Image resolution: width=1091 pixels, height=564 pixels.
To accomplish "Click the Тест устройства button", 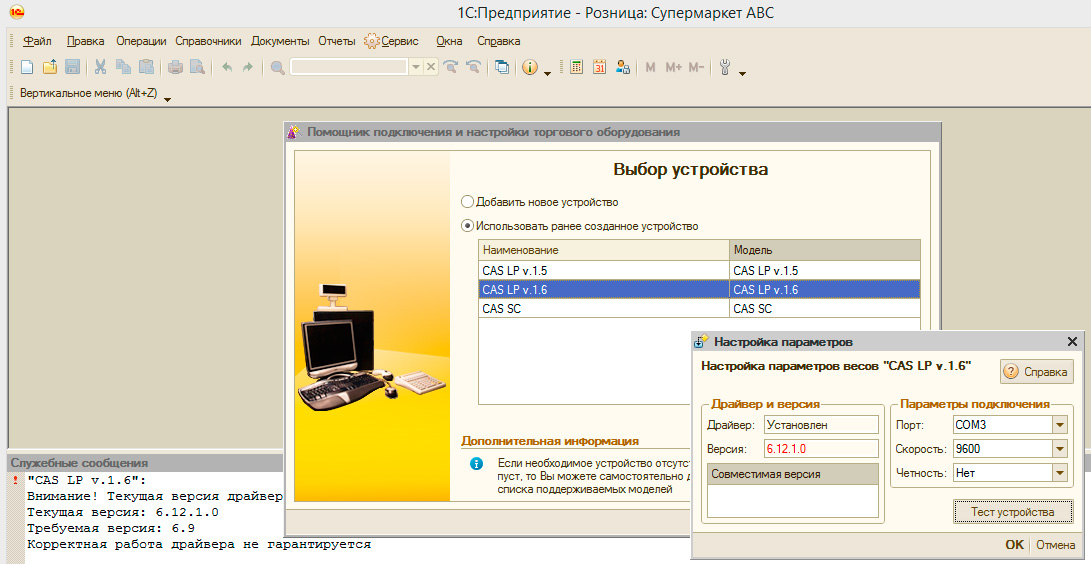I will pyautogui.click(x=1012, y=512).
